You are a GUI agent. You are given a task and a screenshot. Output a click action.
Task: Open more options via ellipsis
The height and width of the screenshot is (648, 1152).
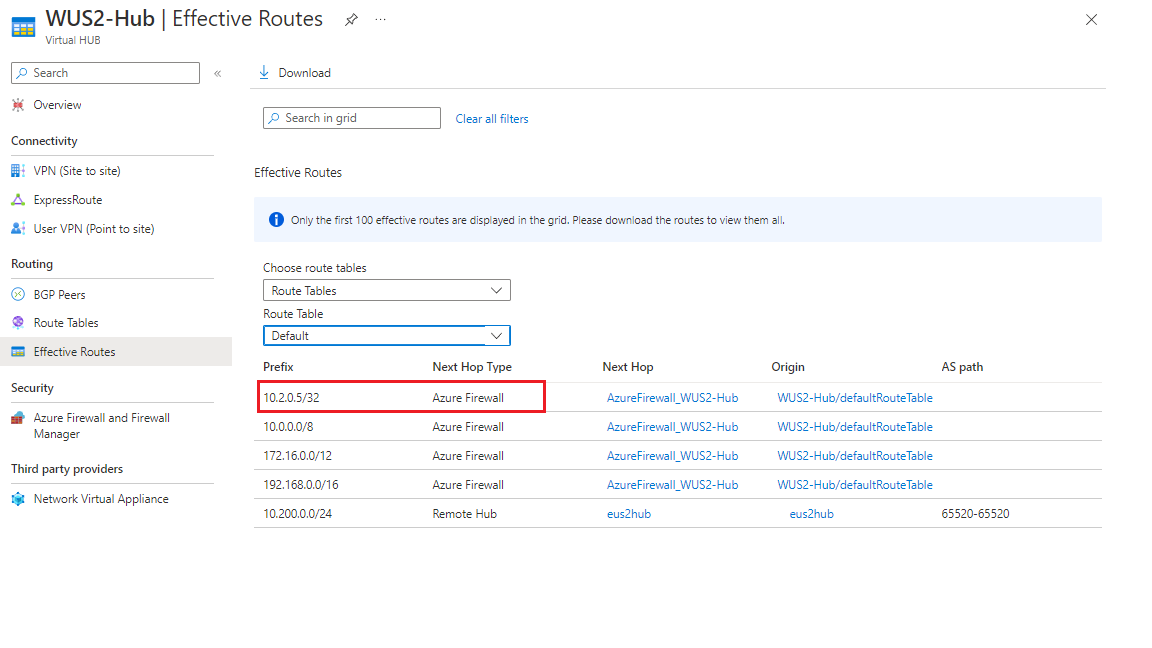pyautogui.click(x=380, y=19)
